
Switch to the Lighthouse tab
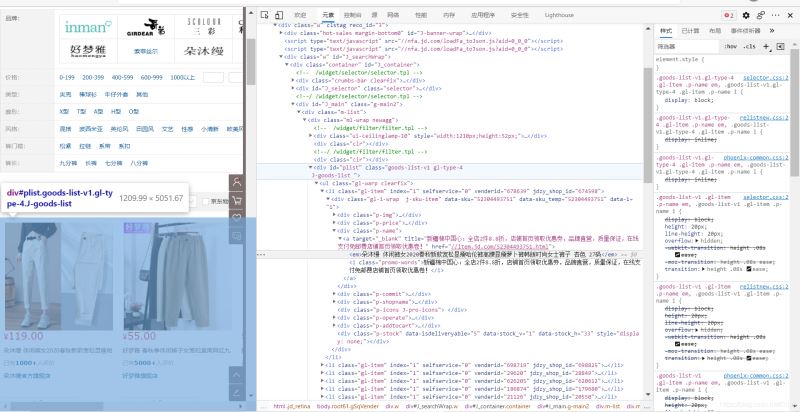click(559, 15)
